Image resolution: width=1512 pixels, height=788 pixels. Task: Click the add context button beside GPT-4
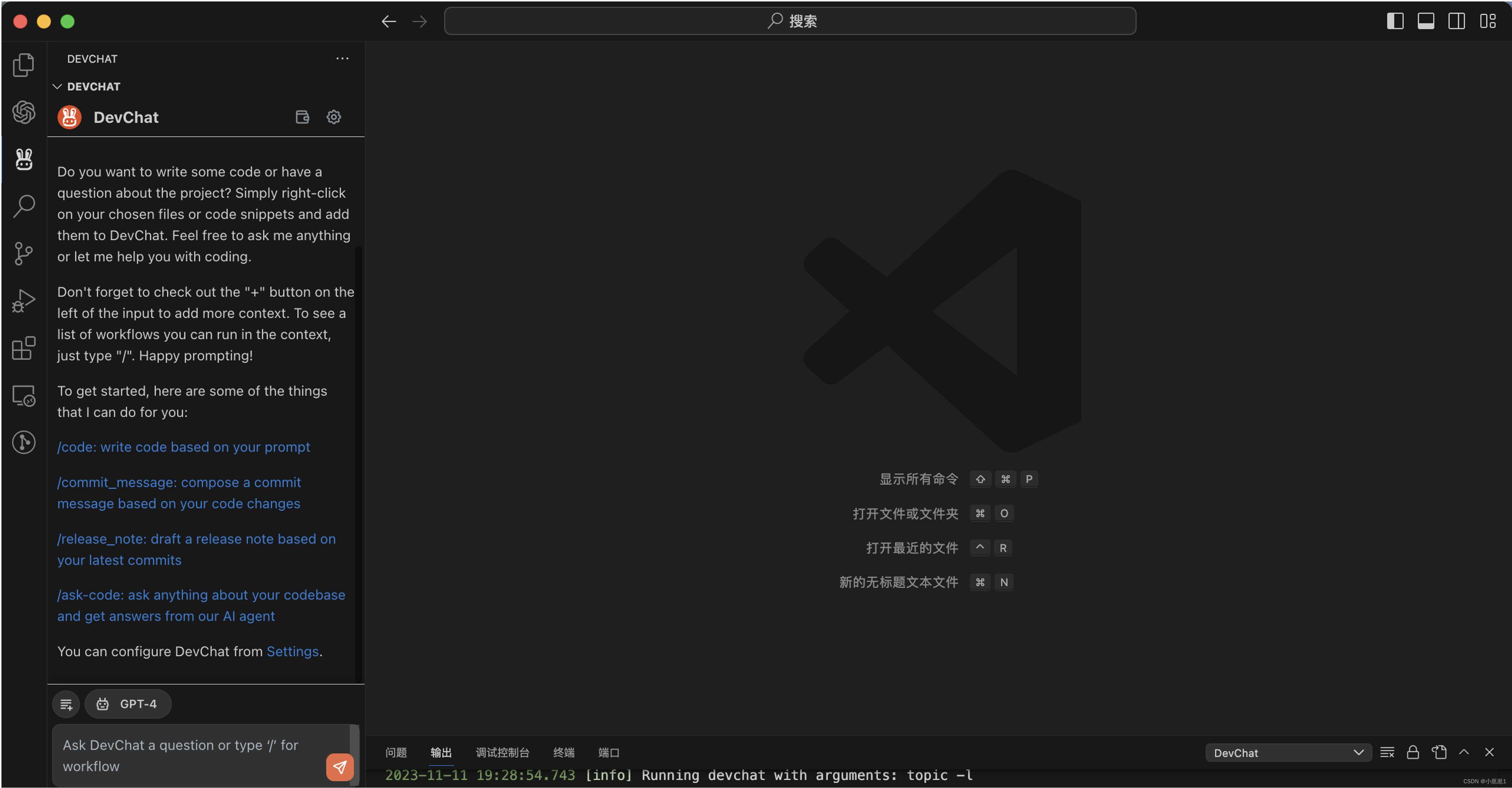[x=66, y=704]
